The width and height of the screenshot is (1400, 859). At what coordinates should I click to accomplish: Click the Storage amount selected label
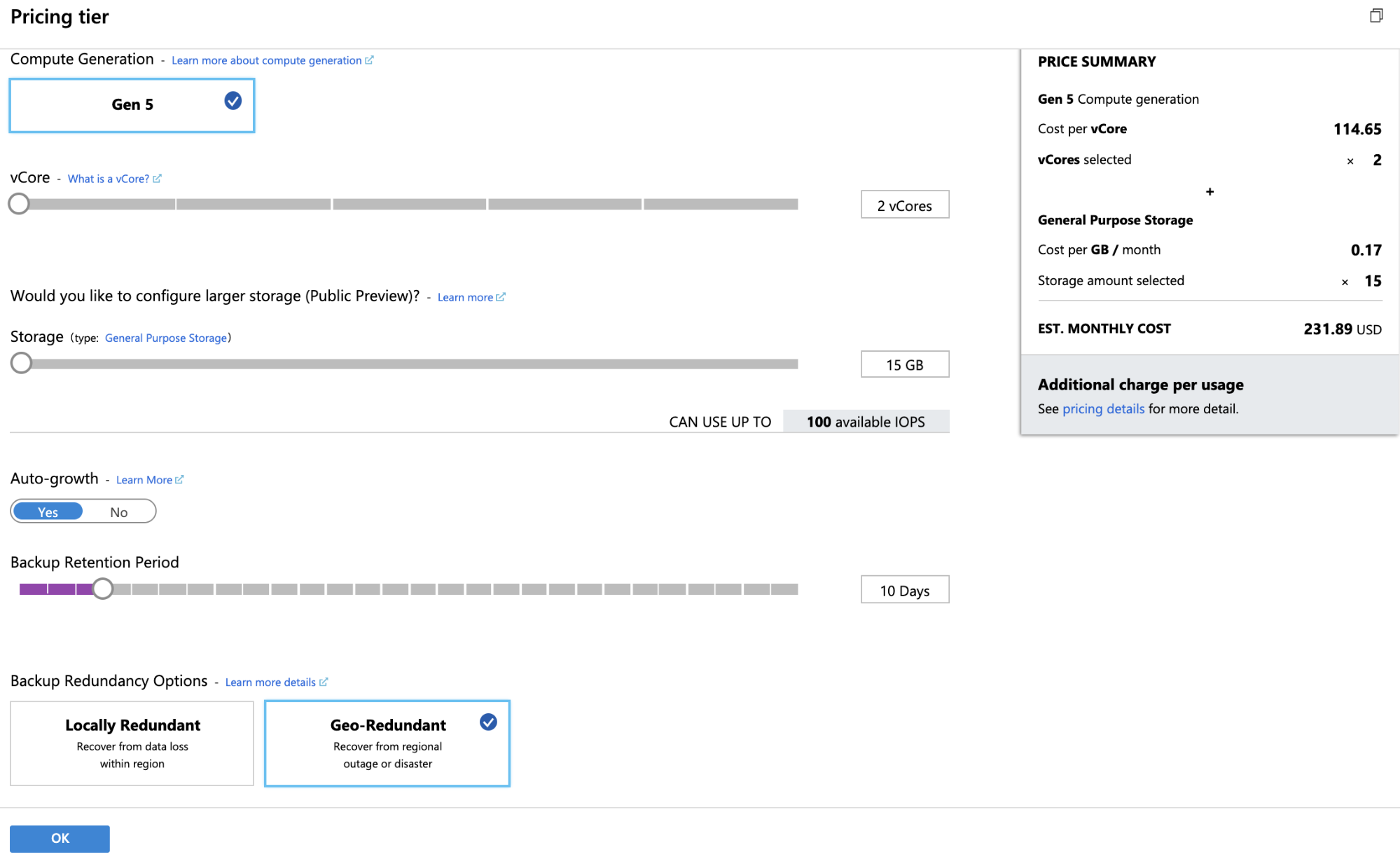1111,281
